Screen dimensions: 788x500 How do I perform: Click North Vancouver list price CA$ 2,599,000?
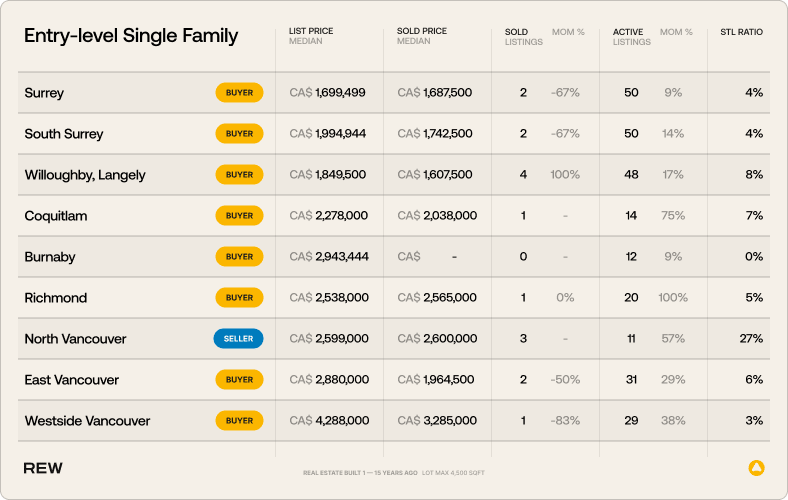coord(329,339)
